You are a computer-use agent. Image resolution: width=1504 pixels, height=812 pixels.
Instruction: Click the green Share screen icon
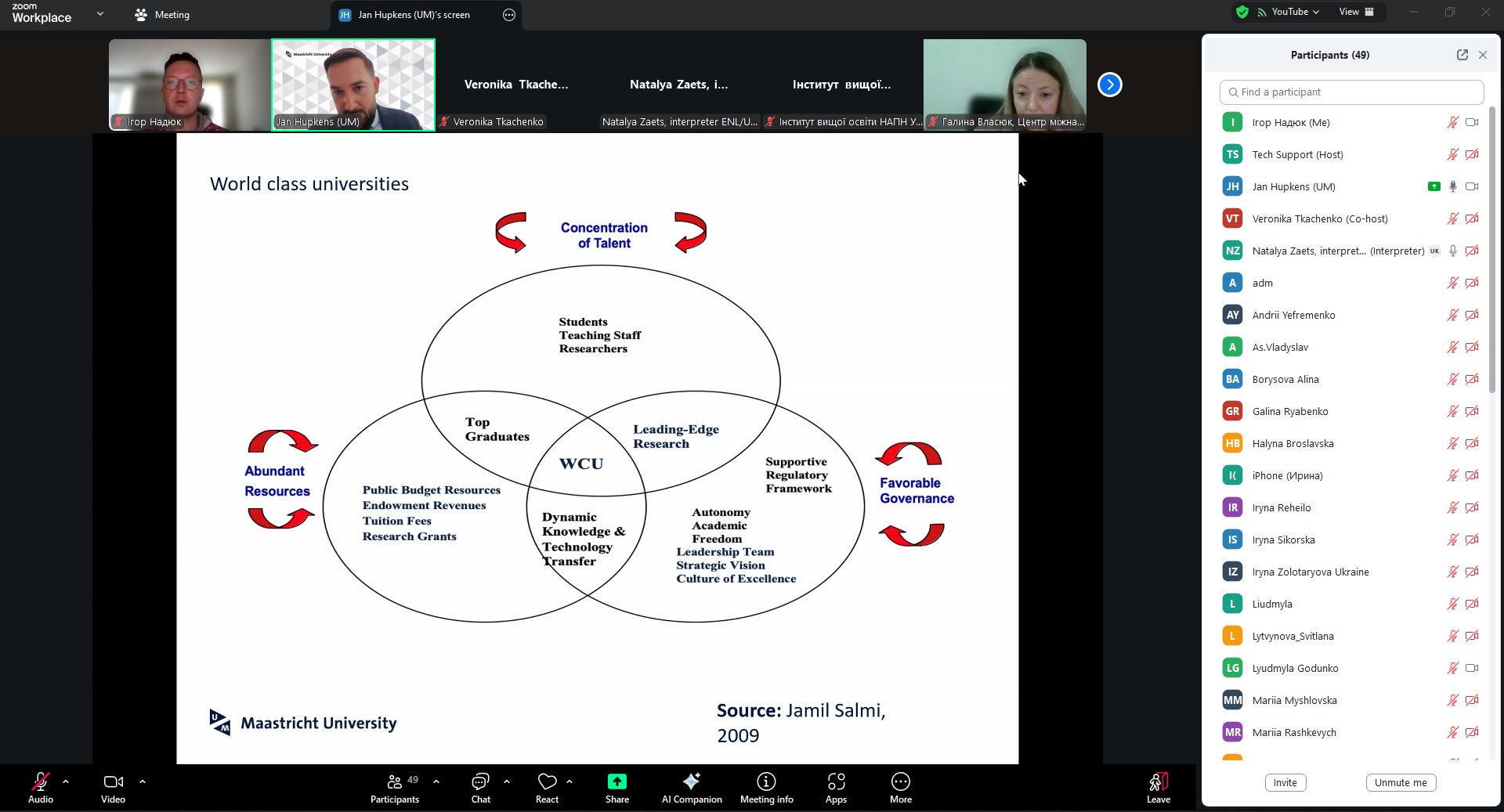[616, 781]
